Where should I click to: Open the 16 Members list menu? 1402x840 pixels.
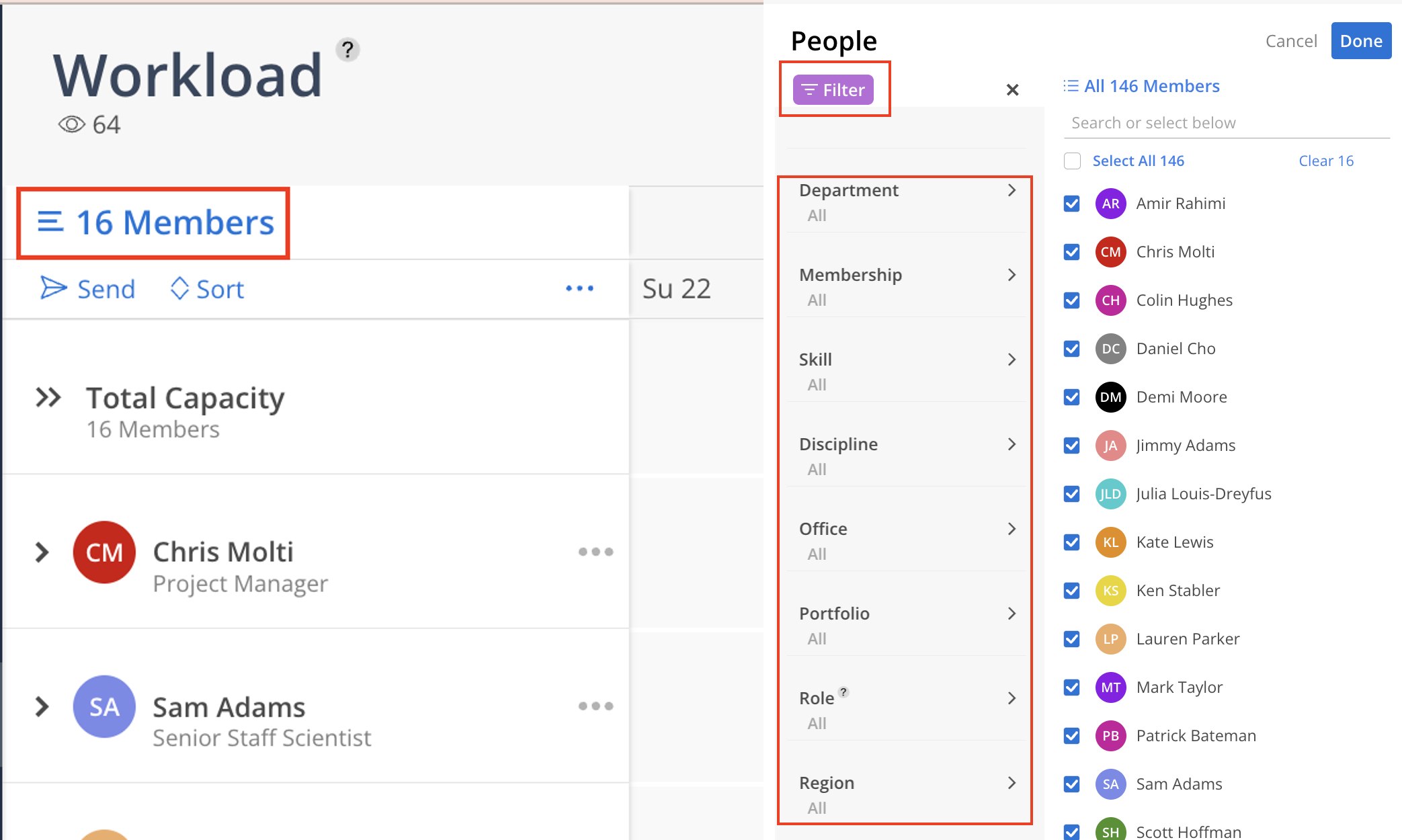point(155,223)
